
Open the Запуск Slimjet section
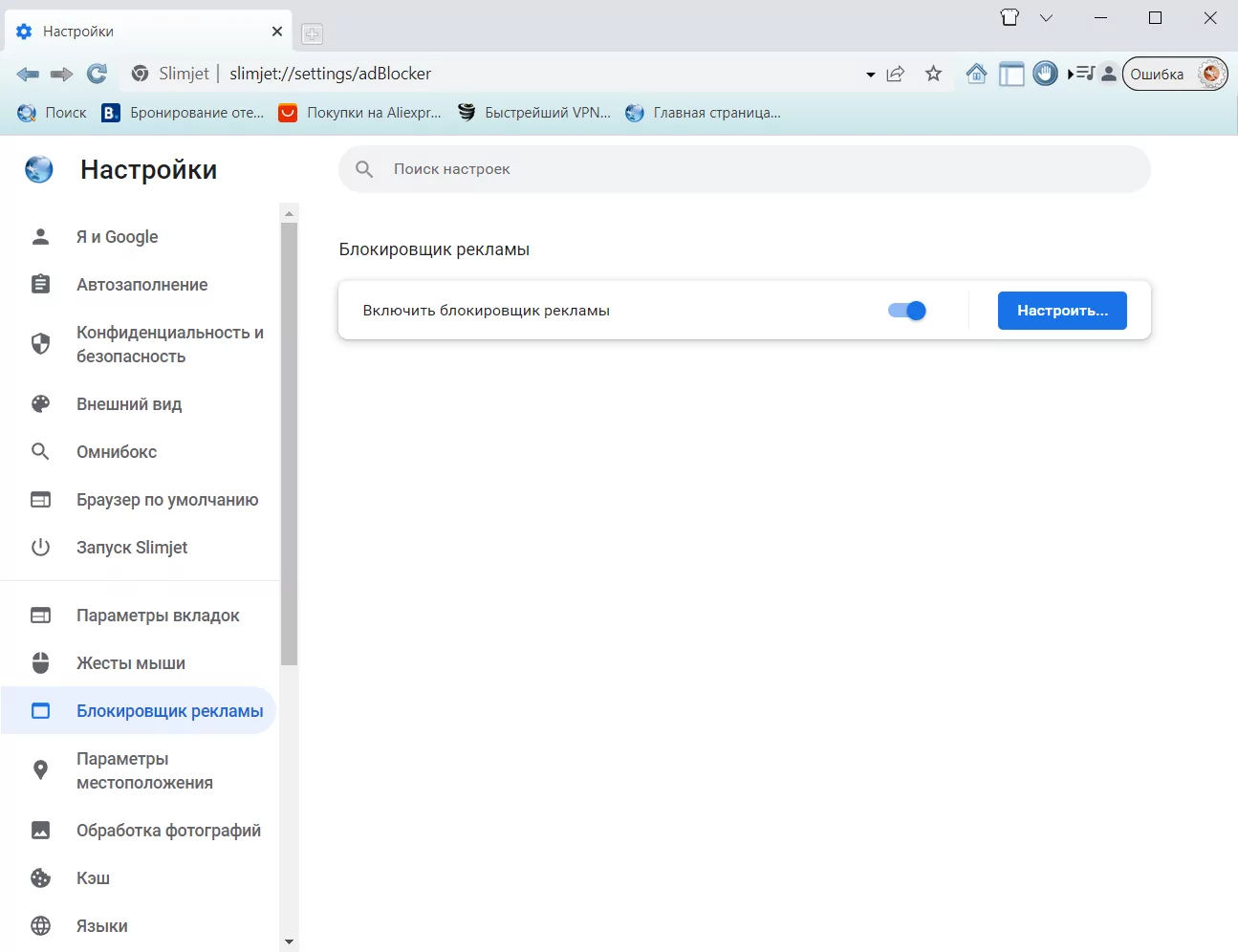coord(140,548)
